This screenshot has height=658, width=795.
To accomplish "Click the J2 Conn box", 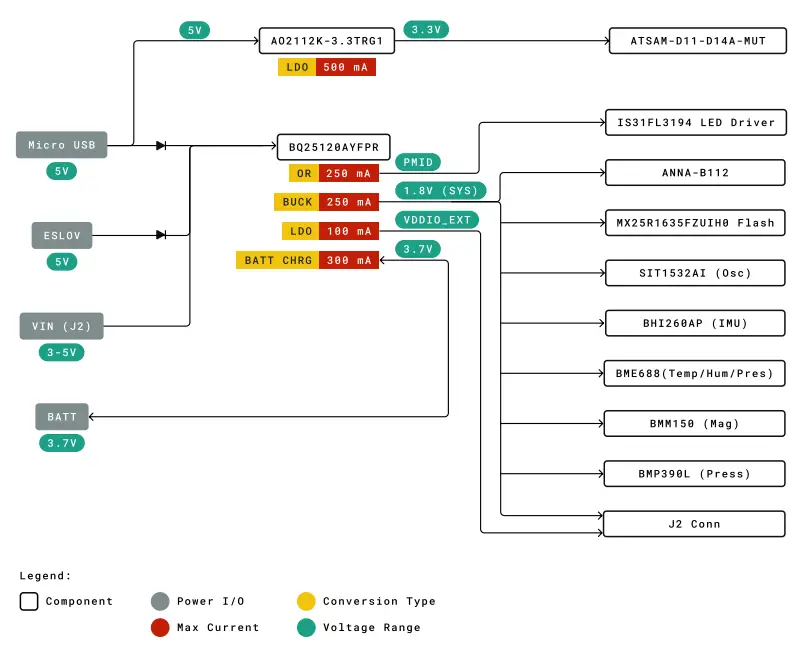I will pyautogui.click(x=695, y=524).
